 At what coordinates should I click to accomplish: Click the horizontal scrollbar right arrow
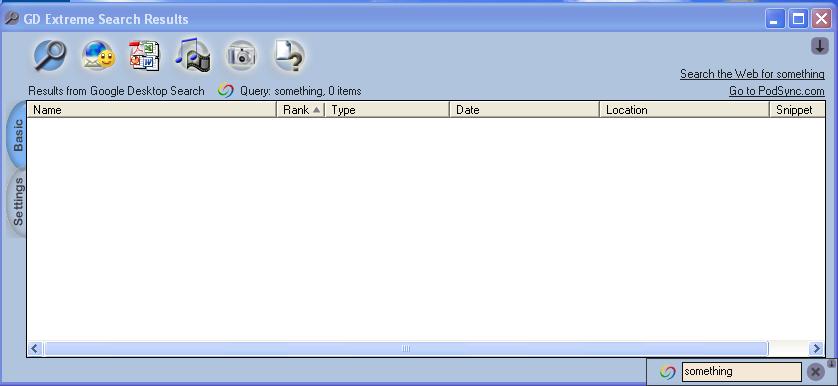coord(817,349)
